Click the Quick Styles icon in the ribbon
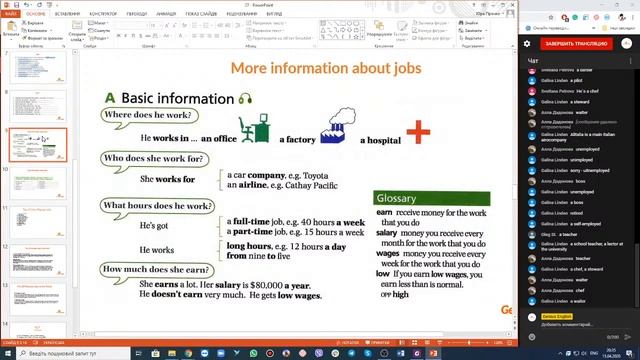 click(402, 27)
